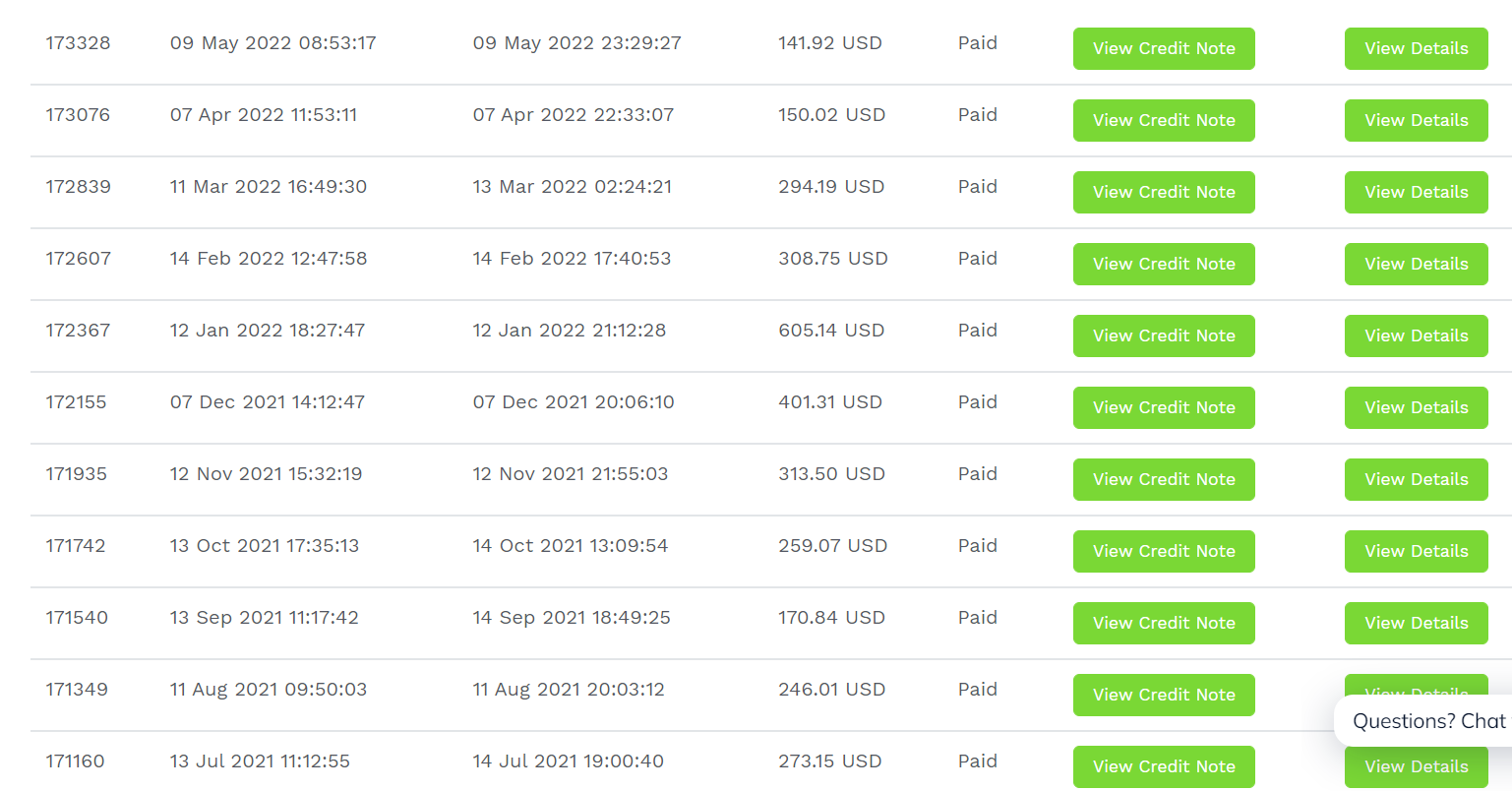Open credit note for invoice 172155
Screen dimensions: 1512x791
click(1164, 407)
